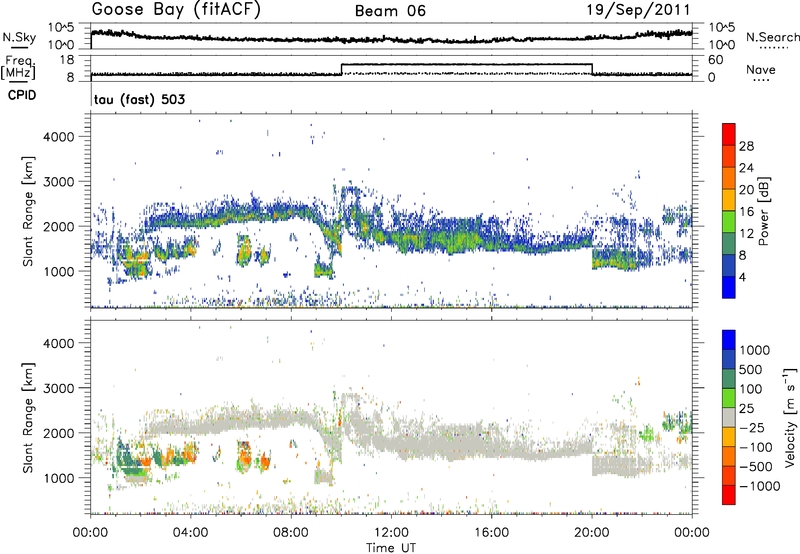Click "2000" on the power panel range axis
Image resolution: width=800 pixels, height=554 pixels.
click(58, 226)
